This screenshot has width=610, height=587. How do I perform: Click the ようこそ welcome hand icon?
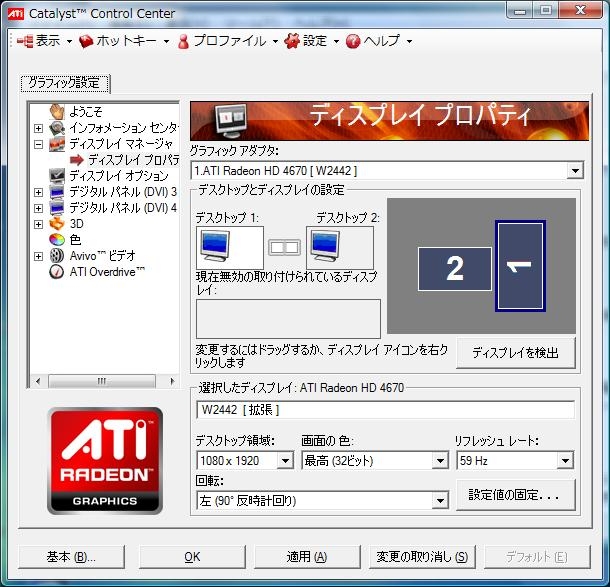pyautogui.click(x=57, y=112)
